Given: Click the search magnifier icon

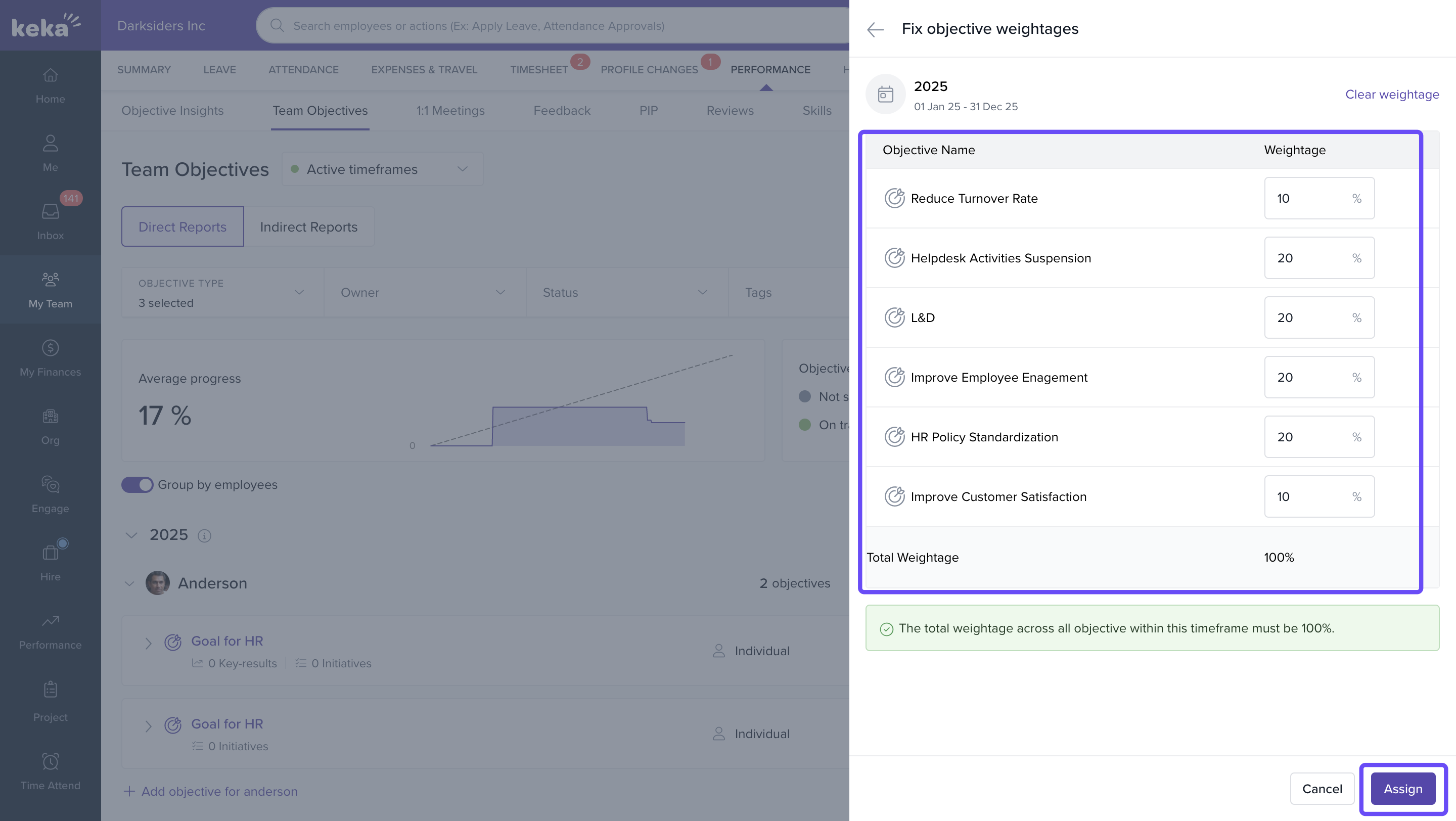Looking at the screenshot, I should click(277, 25).
